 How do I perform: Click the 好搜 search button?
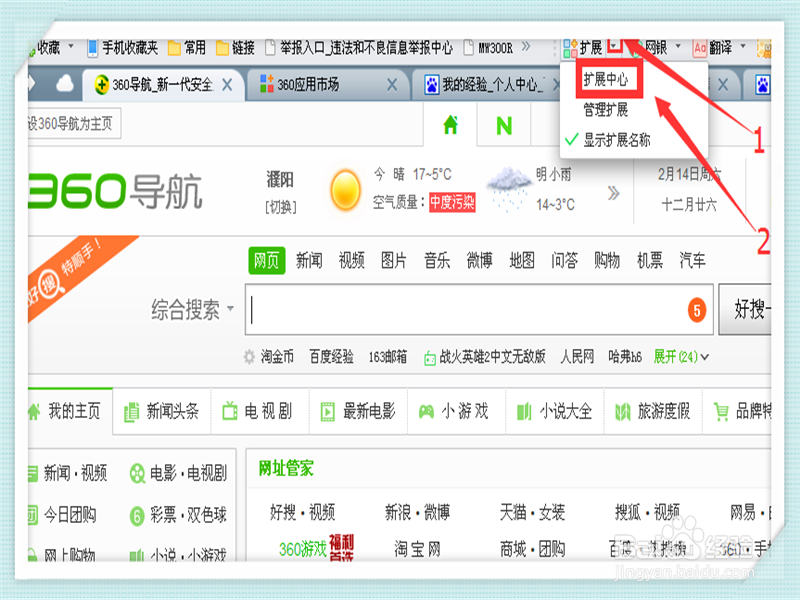coord(745,309)
